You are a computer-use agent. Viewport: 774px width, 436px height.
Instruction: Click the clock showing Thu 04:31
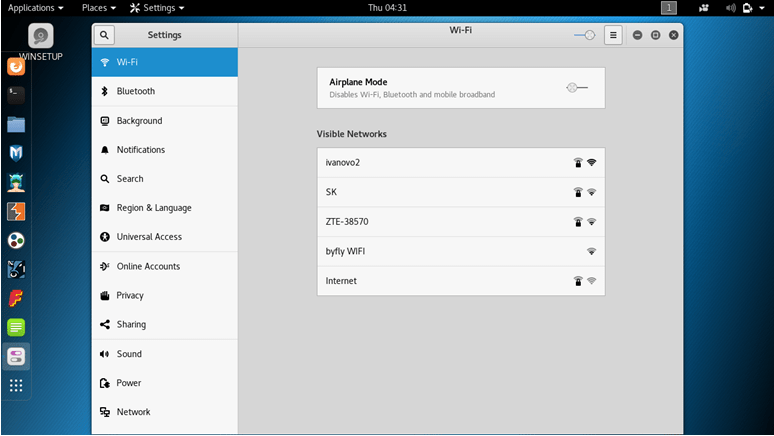(x=387, y=8)
